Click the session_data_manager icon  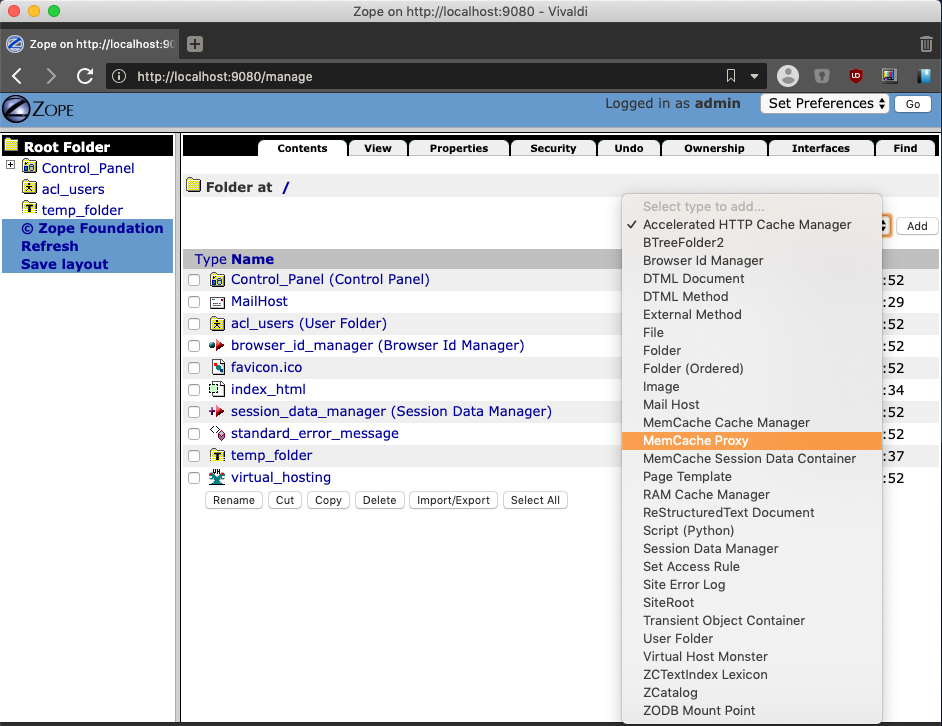pyautogui.click(x=216, y=412)
